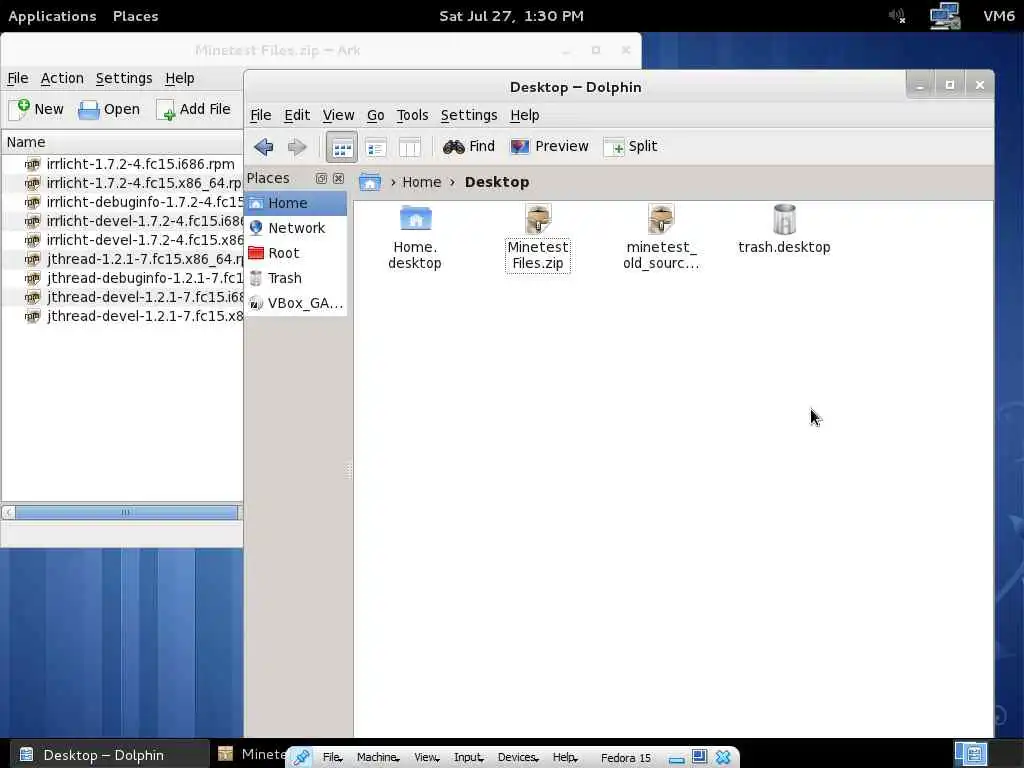Expand the arrow before Home breadcrumb
Screen dimensions: 1024x768
(393, 182)
